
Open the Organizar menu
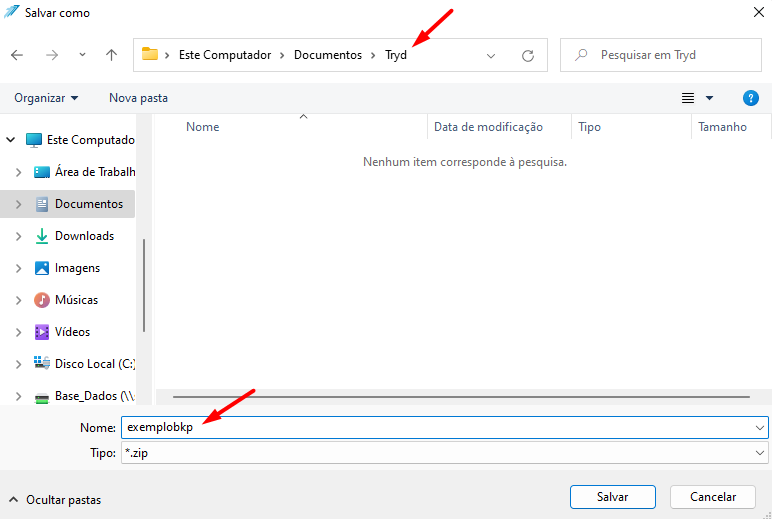46,98
